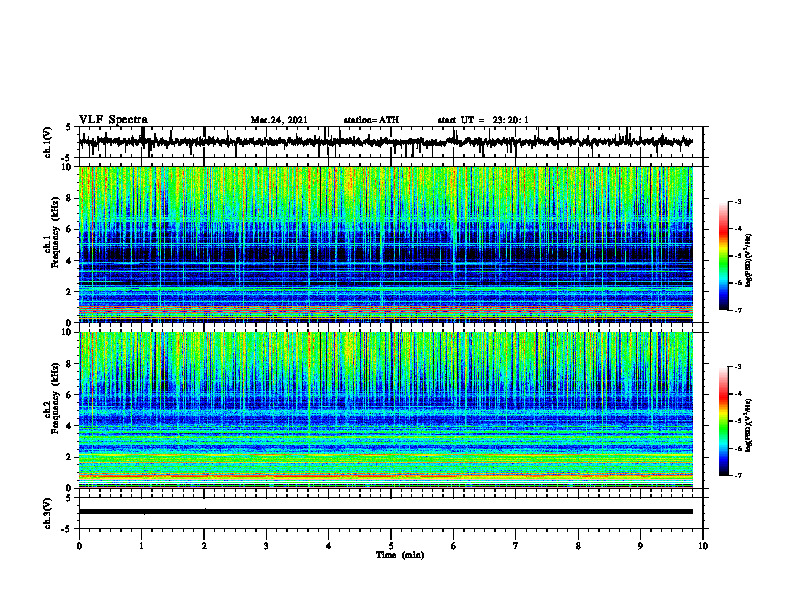This screenshot has height=612, width=792.
Task: Click the "ch.3(V)" axis label
Action: pyautogui.click(x=47, y=513)
